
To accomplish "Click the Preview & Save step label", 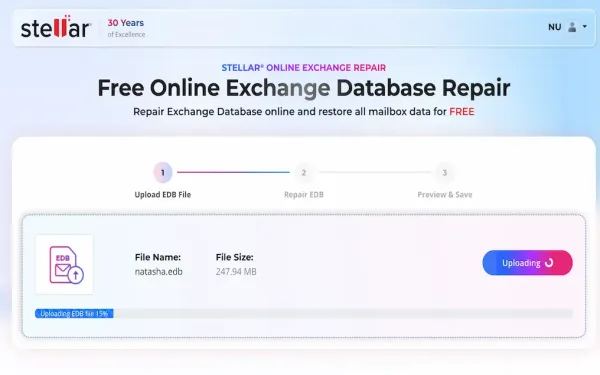I will click(x=445, y=194).
